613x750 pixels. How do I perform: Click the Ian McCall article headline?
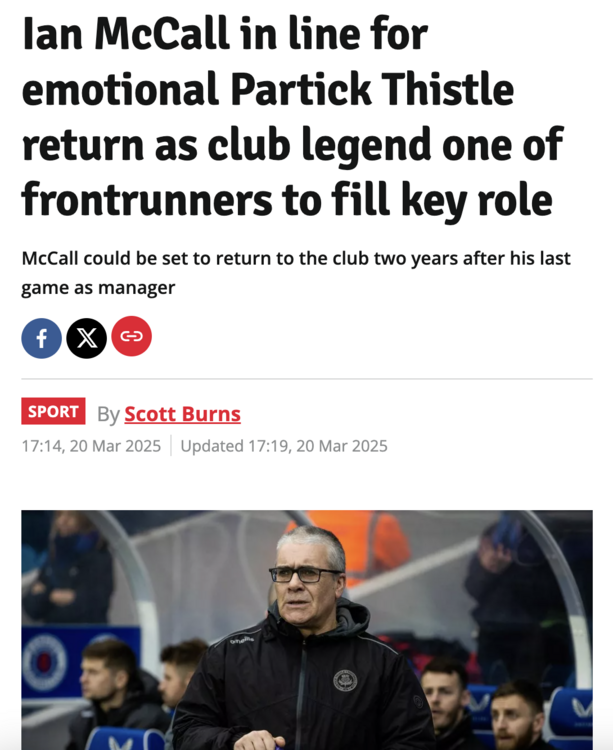[293, 117]
